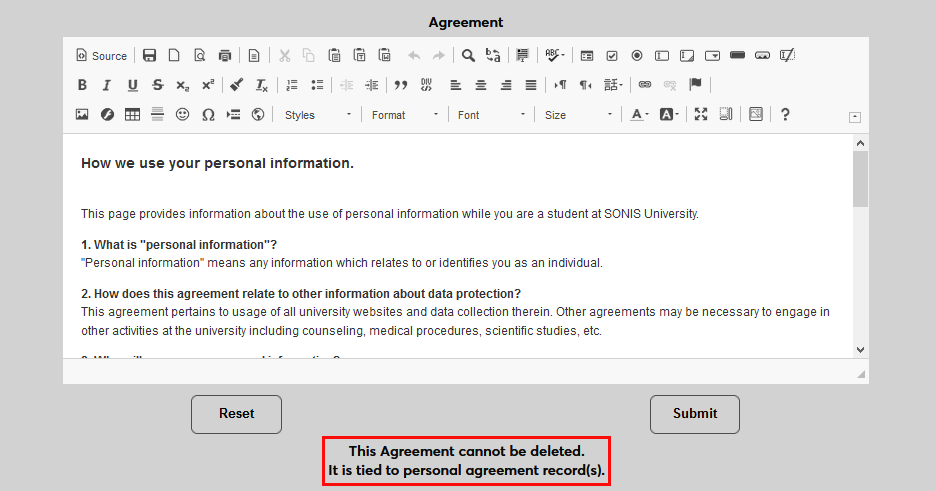Insert an Image into the agreement
This screenshot has height=491, width=936.
(82, 114)
